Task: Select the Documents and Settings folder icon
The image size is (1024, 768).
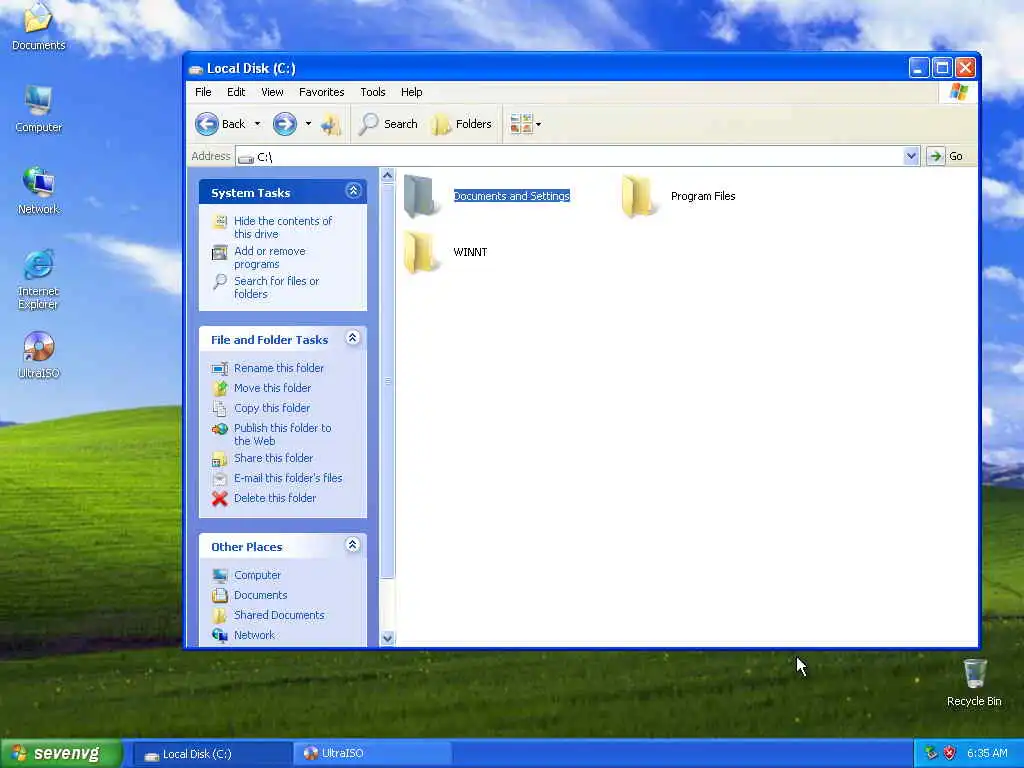Action: point(419,196)
